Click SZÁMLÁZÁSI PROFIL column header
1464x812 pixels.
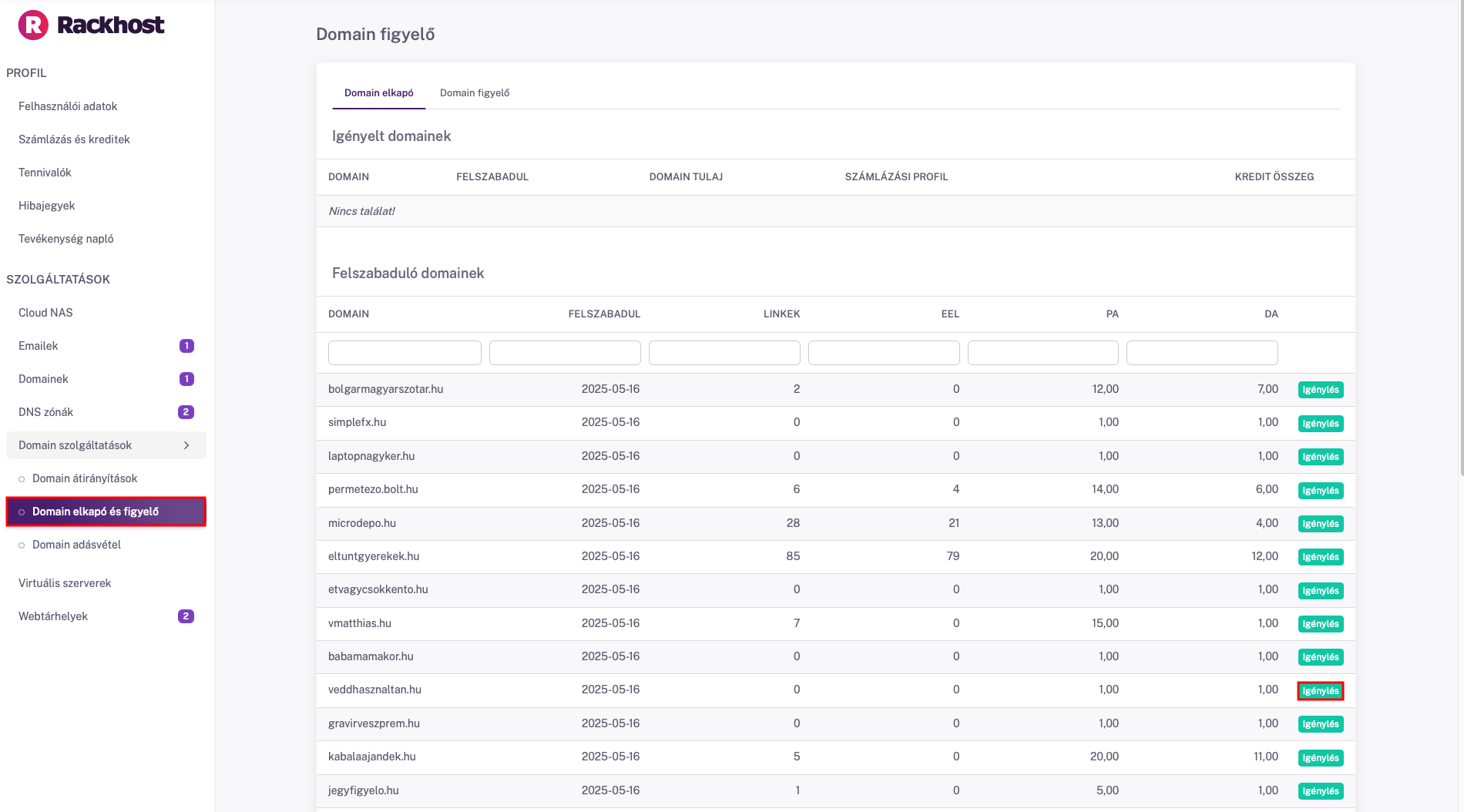pyautogui.click(x=896, y=177)
